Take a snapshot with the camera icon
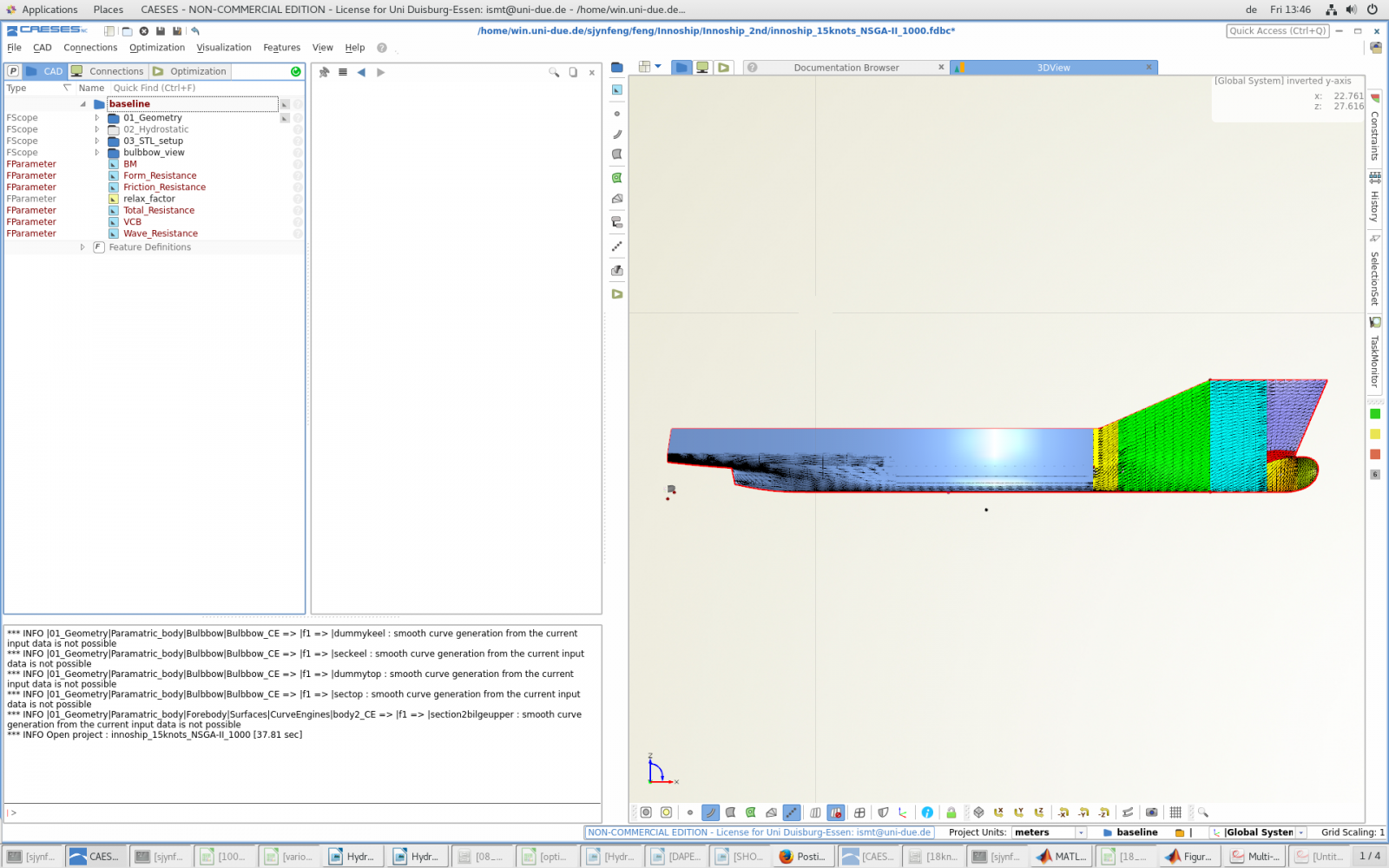Image resolution: width=1389 pixels, height=868 pixels. (1151, 812)
